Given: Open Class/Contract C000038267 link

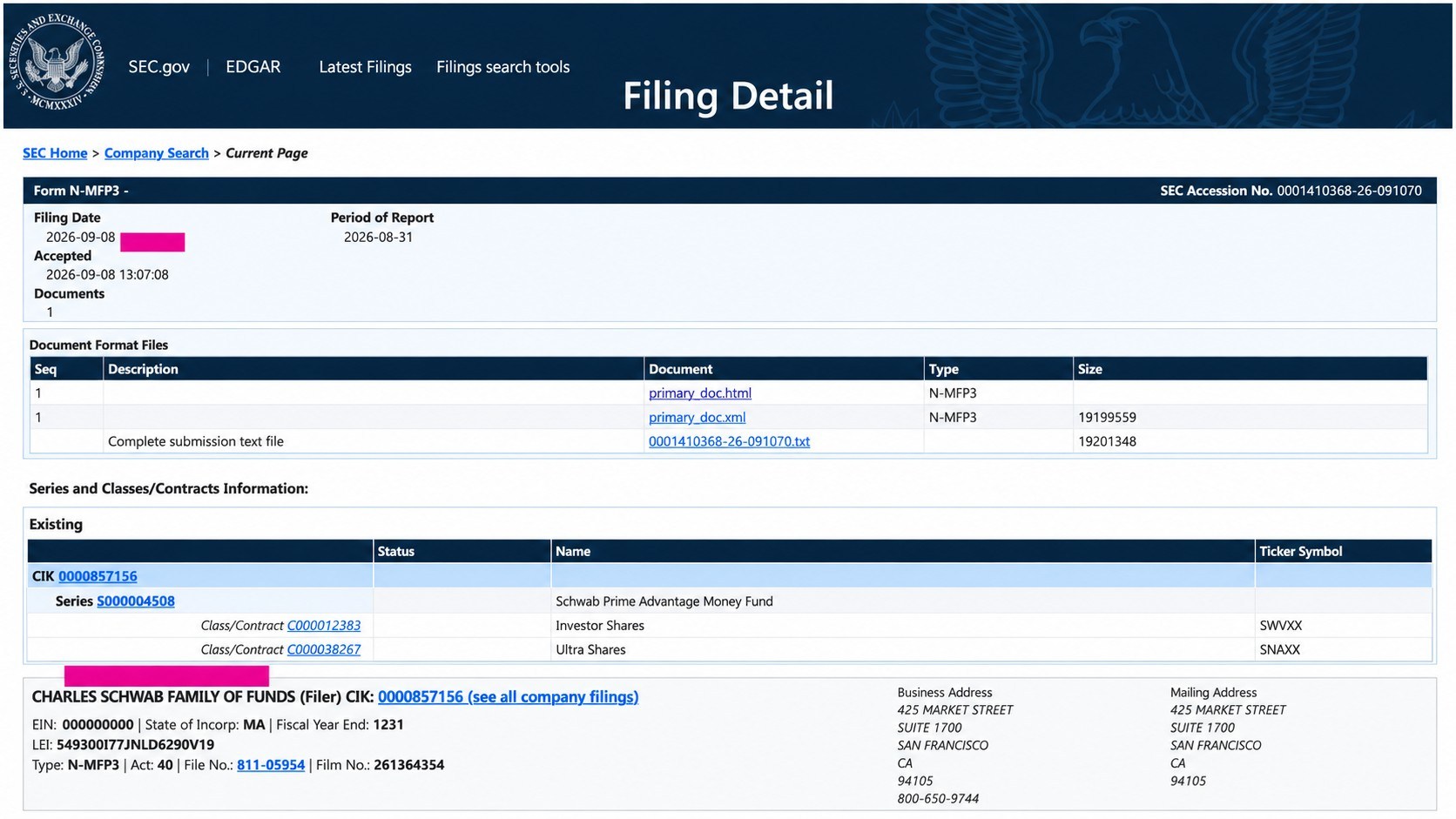Looking at the screenshot, I should (324, 650).
